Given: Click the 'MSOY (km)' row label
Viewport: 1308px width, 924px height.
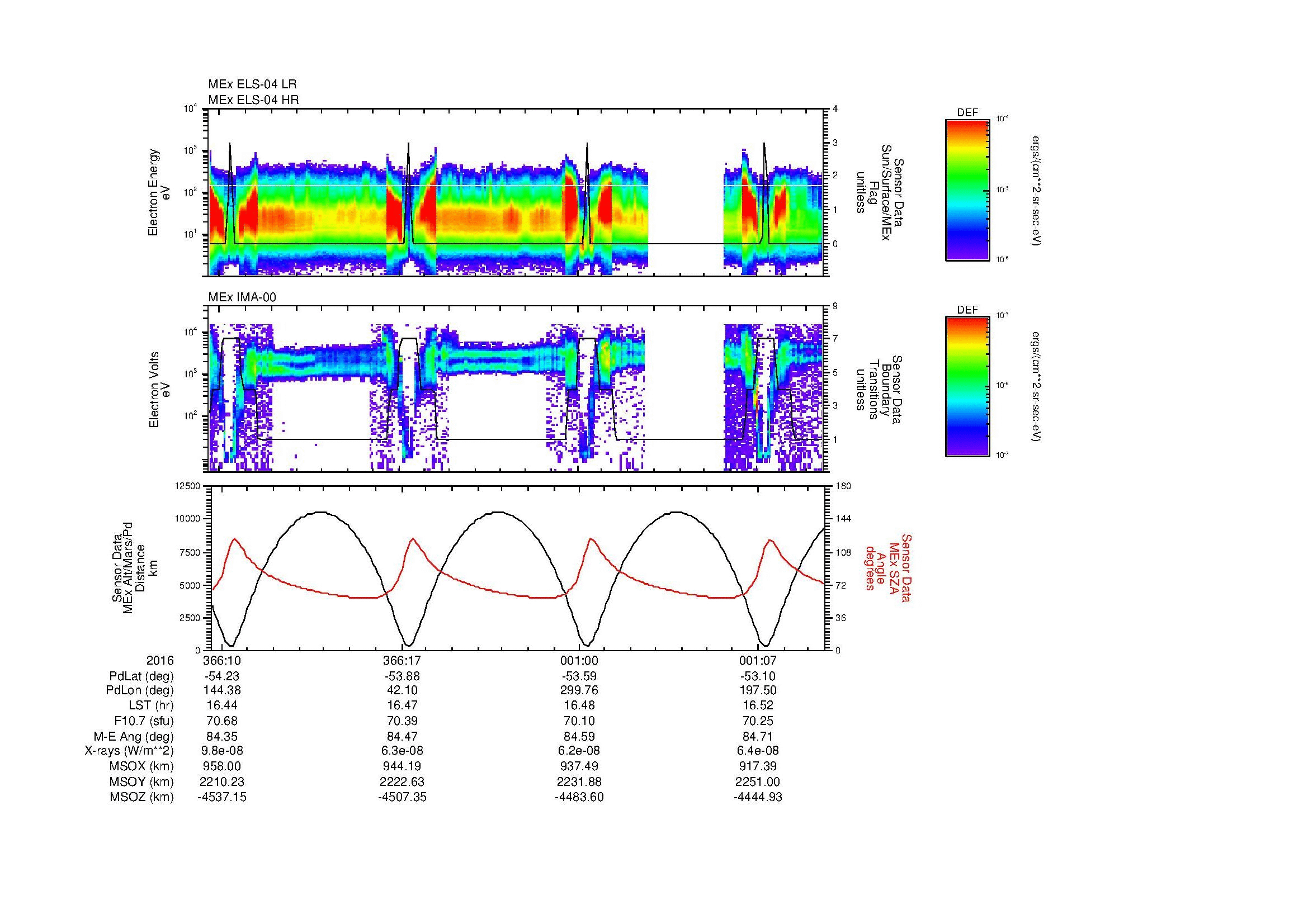Looking at the screenshot, I should (x=143, y=781).
